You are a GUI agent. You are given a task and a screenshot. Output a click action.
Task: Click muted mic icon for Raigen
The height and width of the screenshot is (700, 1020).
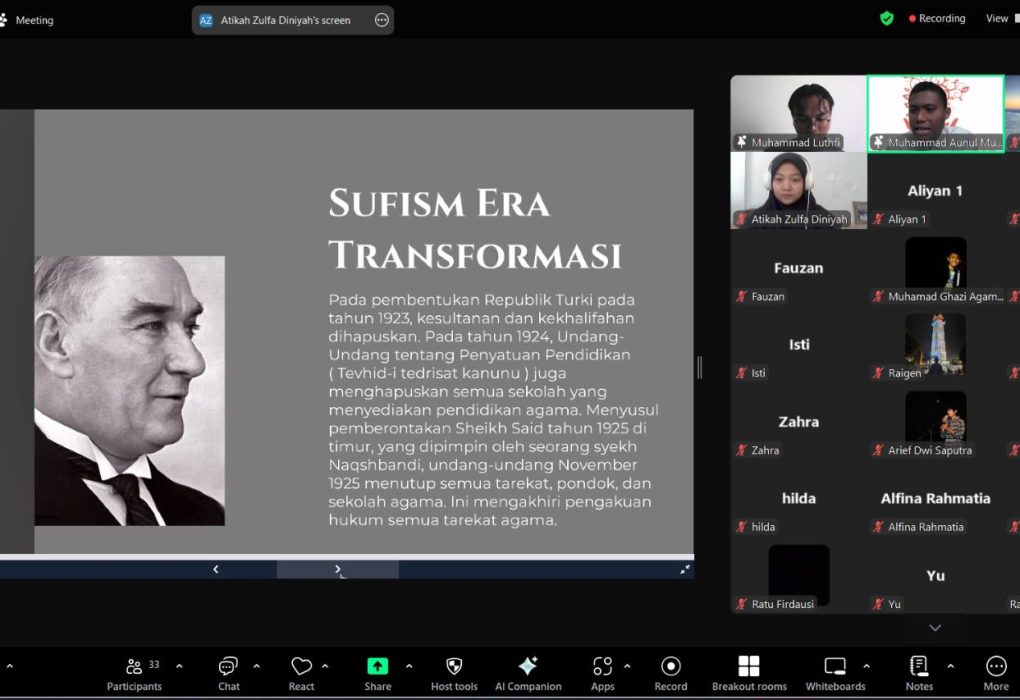[x=878, y=373]
